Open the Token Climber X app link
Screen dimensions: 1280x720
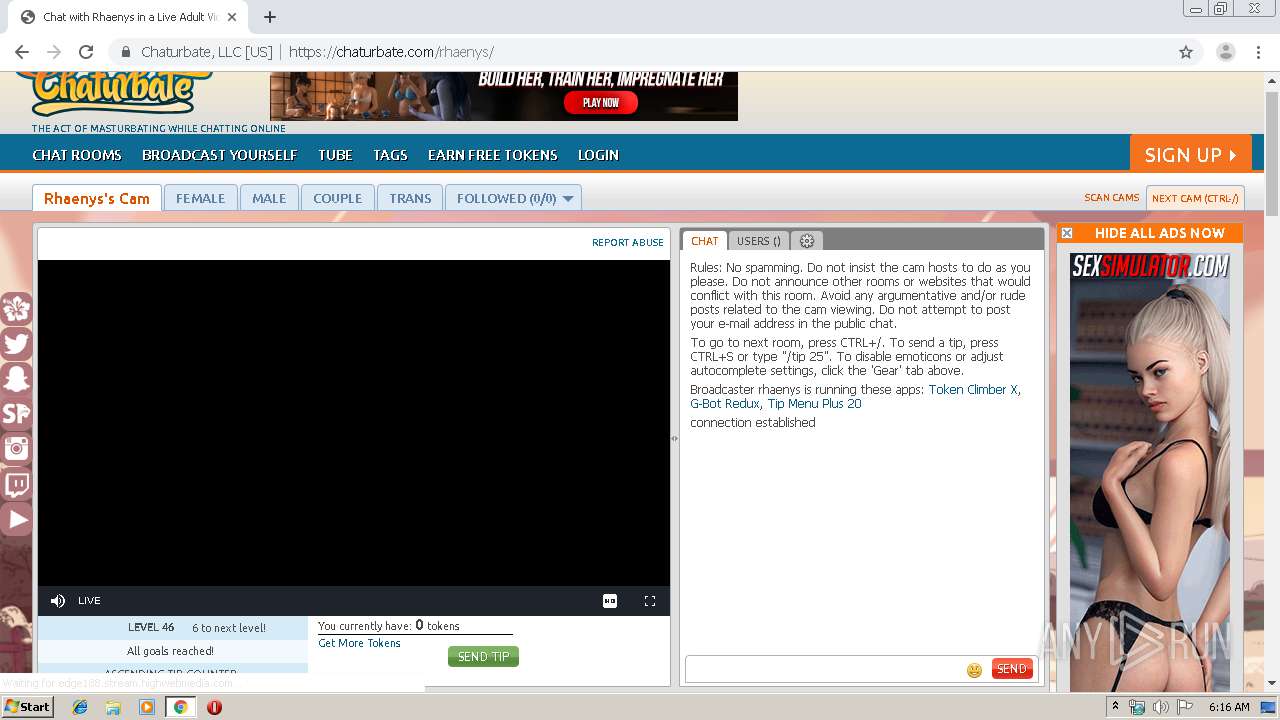[973, 390]
